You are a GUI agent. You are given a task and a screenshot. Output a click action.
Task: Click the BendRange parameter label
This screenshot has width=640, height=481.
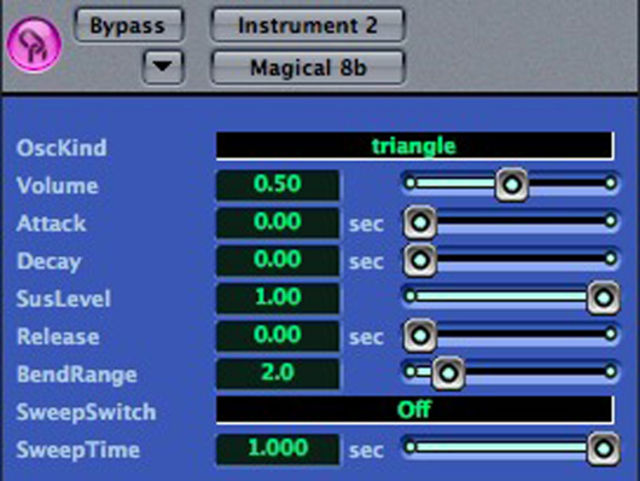click(77, 375)
